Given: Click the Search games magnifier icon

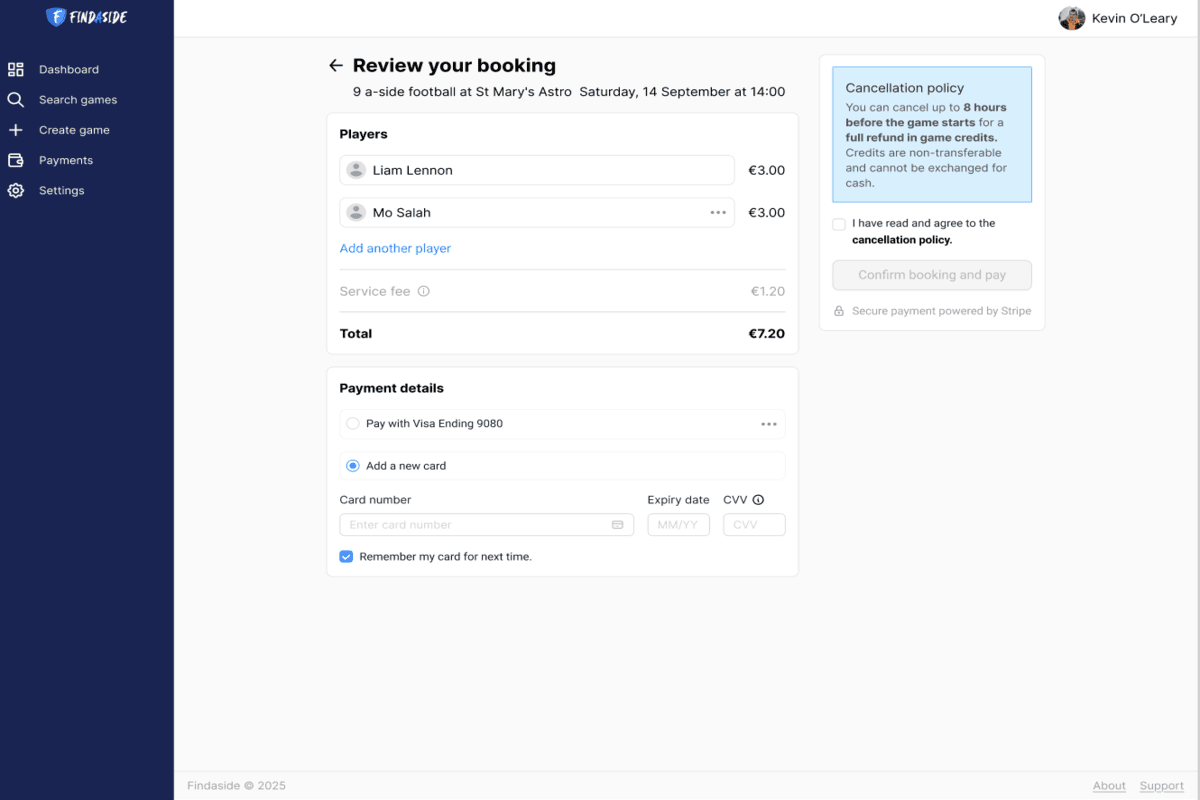Looking at the screenshot, I should point(16,100).
